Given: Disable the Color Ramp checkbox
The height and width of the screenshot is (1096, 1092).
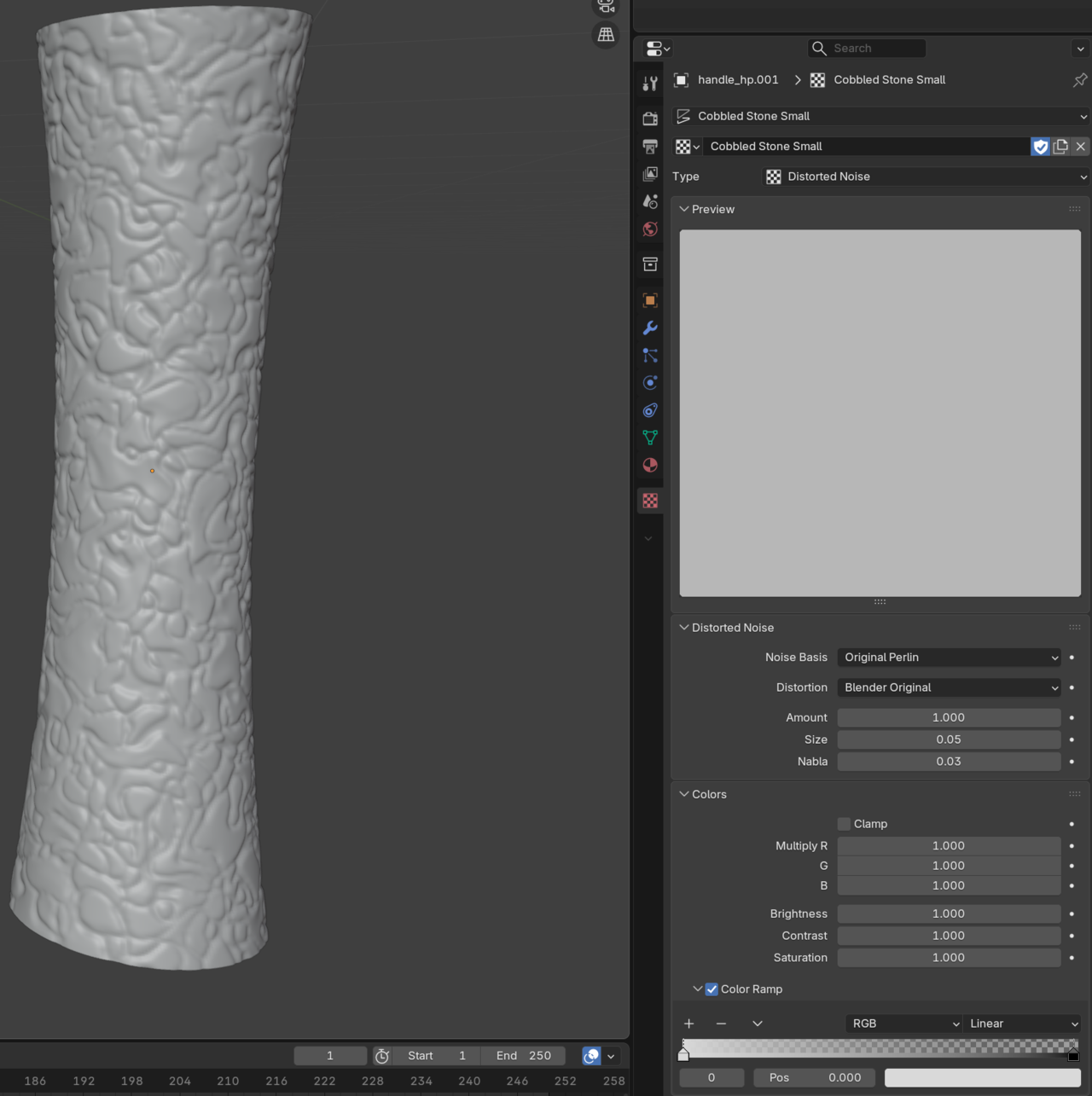Looking at the screenshot, I should pyautogui.click(x=712, y=989).
